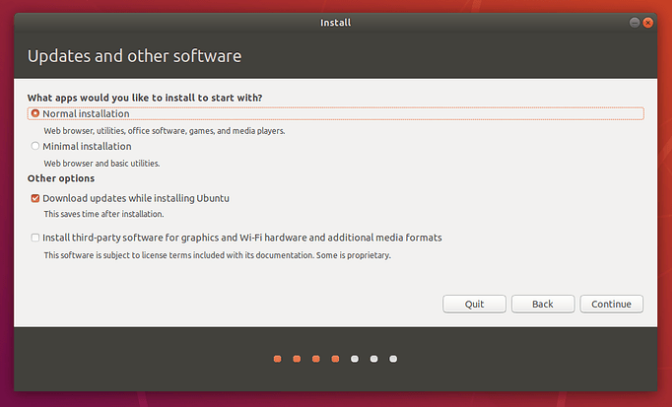Close the Install window
The width and height of the screenshot is (672, 407).
(648, 23)
